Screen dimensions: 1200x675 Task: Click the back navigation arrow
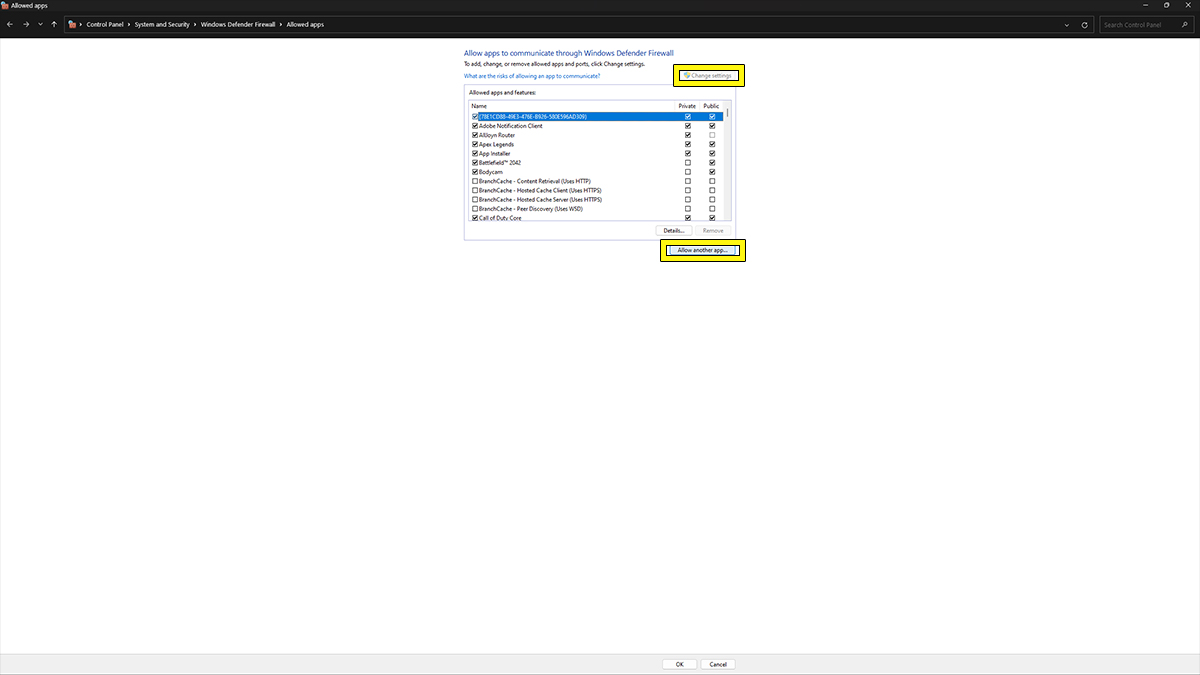coord(10,24)
